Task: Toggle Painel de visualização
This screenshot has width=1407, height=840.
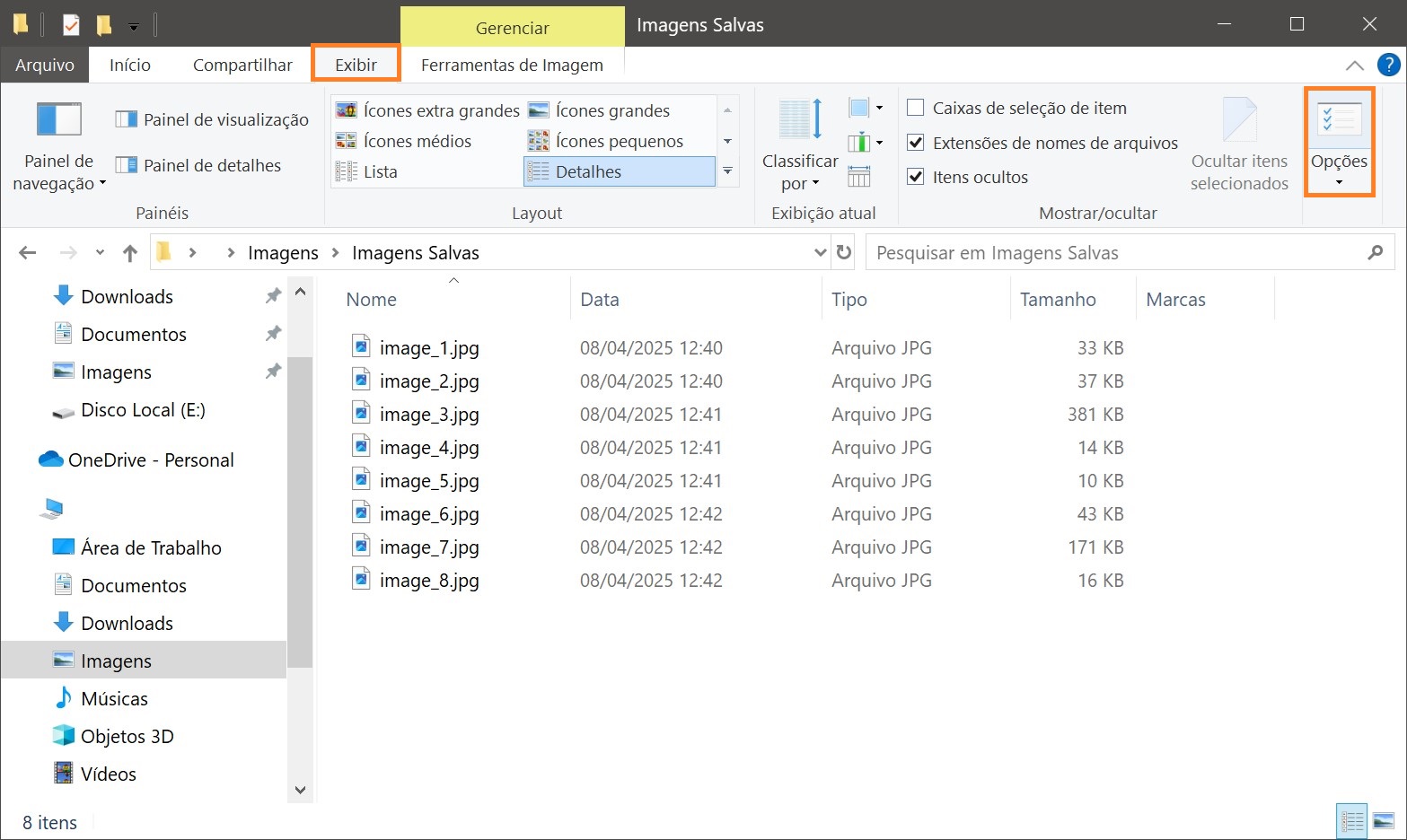Action: click(x=212, y=119)
